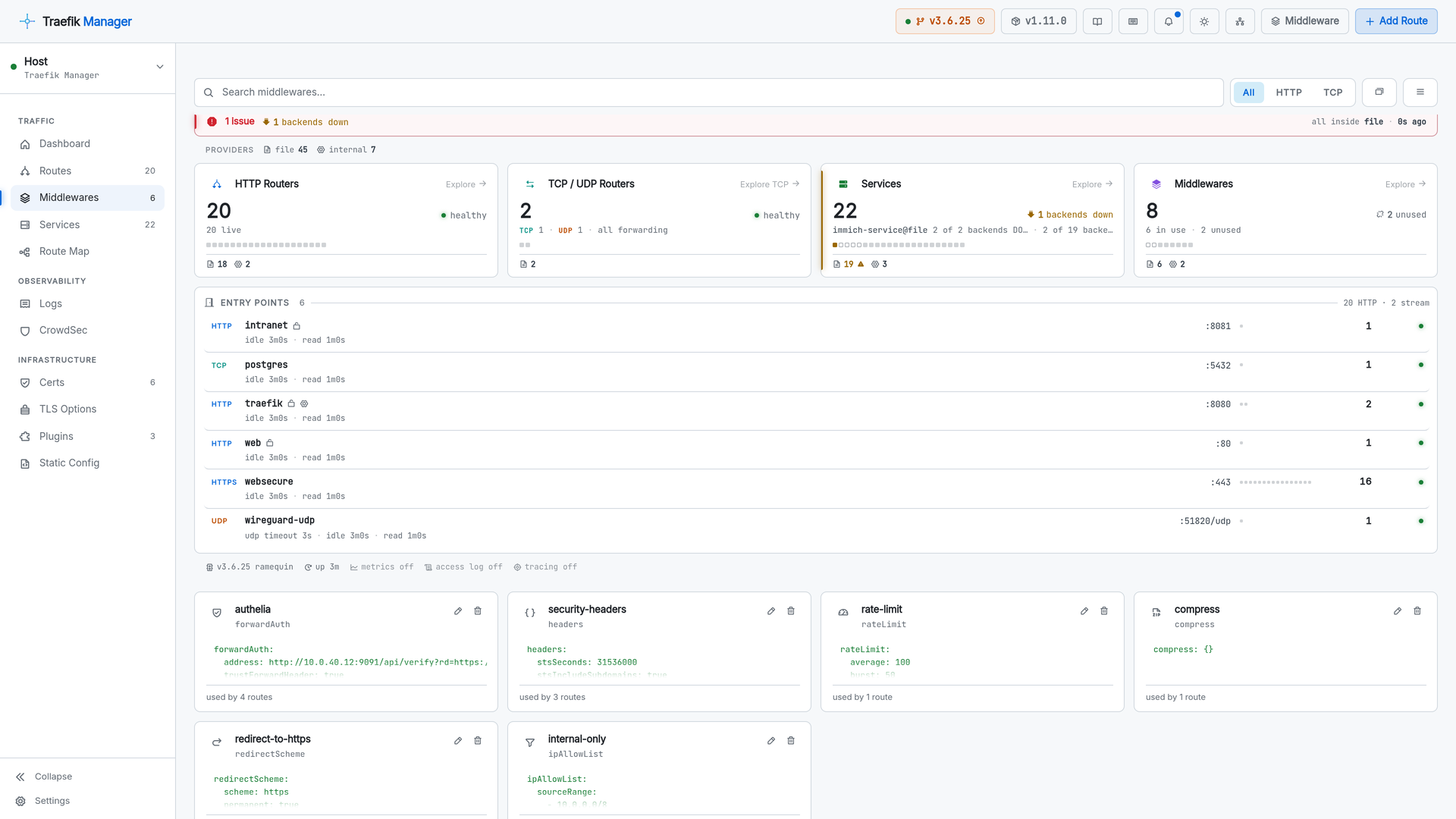This screenshot has width=1456, height=819.
Task: Edit the rate-limit middleware
Action: [1084, 611]
